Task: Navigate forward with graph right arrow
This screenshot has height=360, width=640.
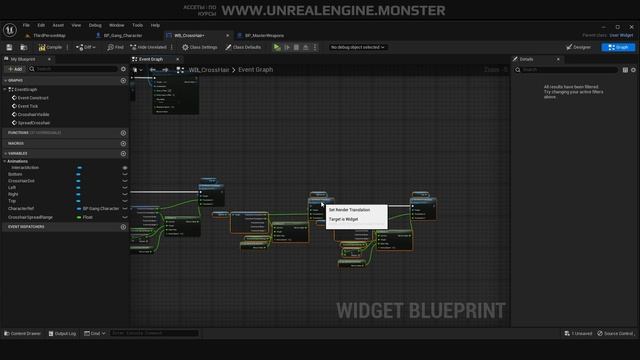Action: (x=165, y=70)
